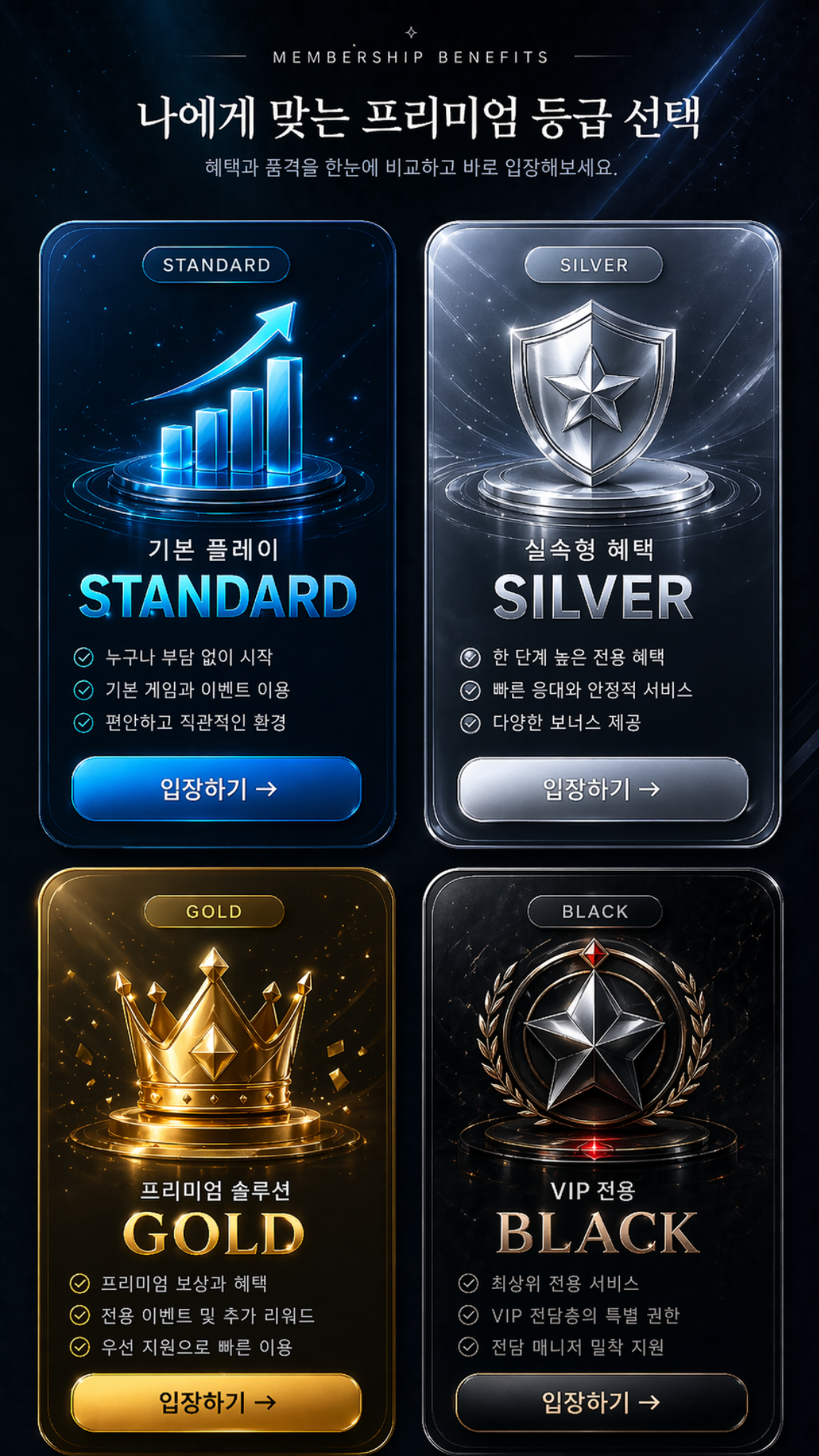819x1456 pixels.
Task: Enter the Standard tier with blue 입장하기 button
Action: click(217, 788)
